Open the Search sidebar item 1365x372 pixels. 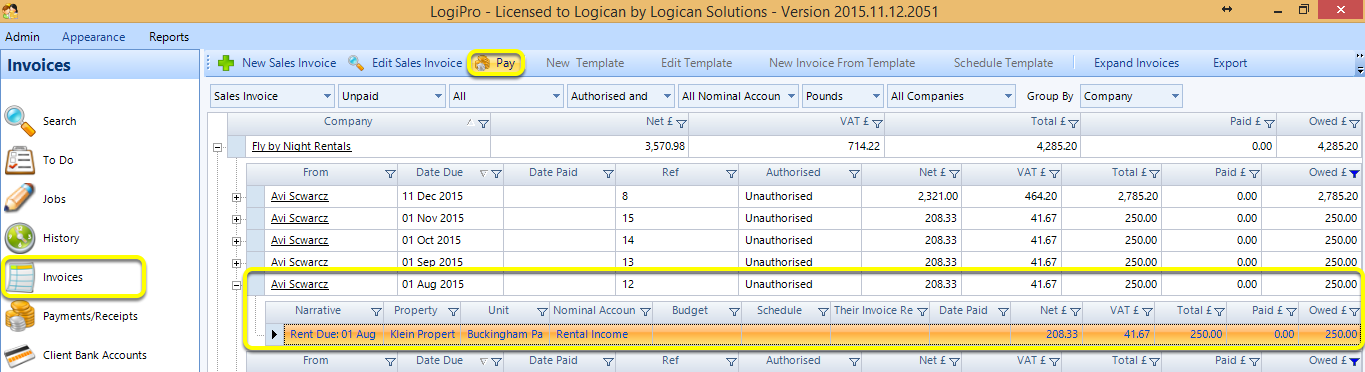click(40, 121)
